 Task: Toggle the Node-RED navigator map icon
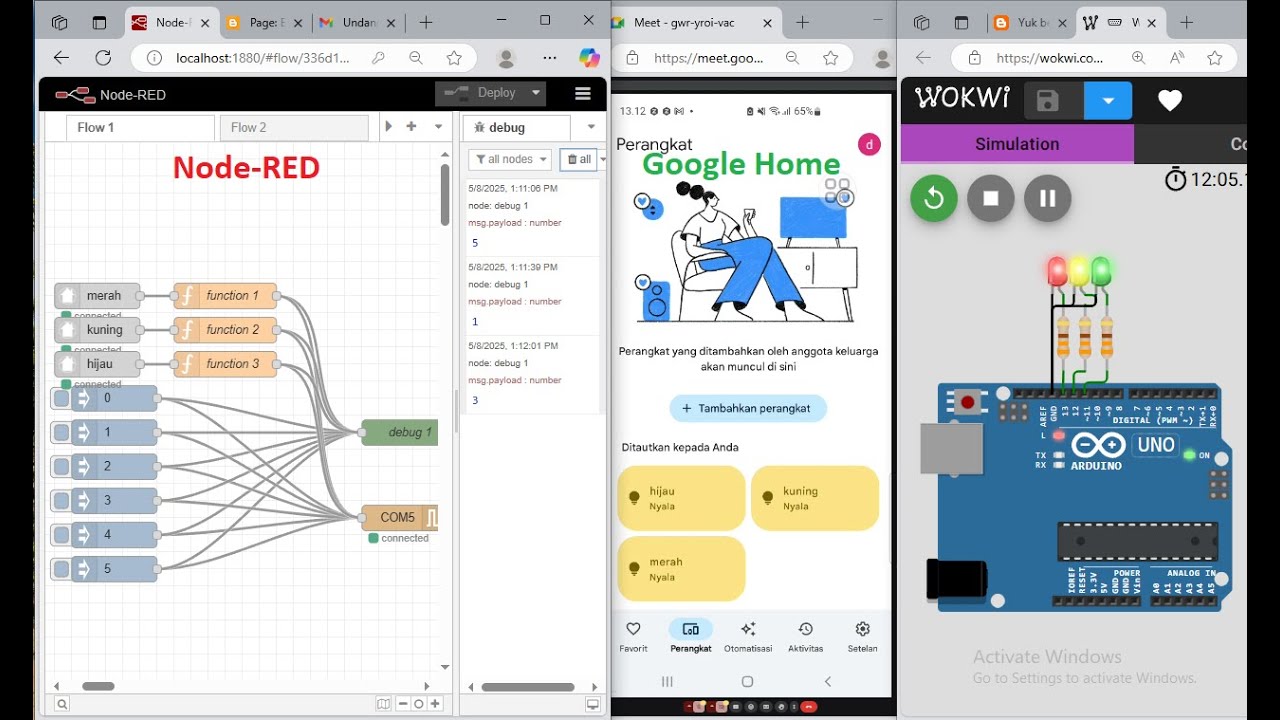coord(383,704)
